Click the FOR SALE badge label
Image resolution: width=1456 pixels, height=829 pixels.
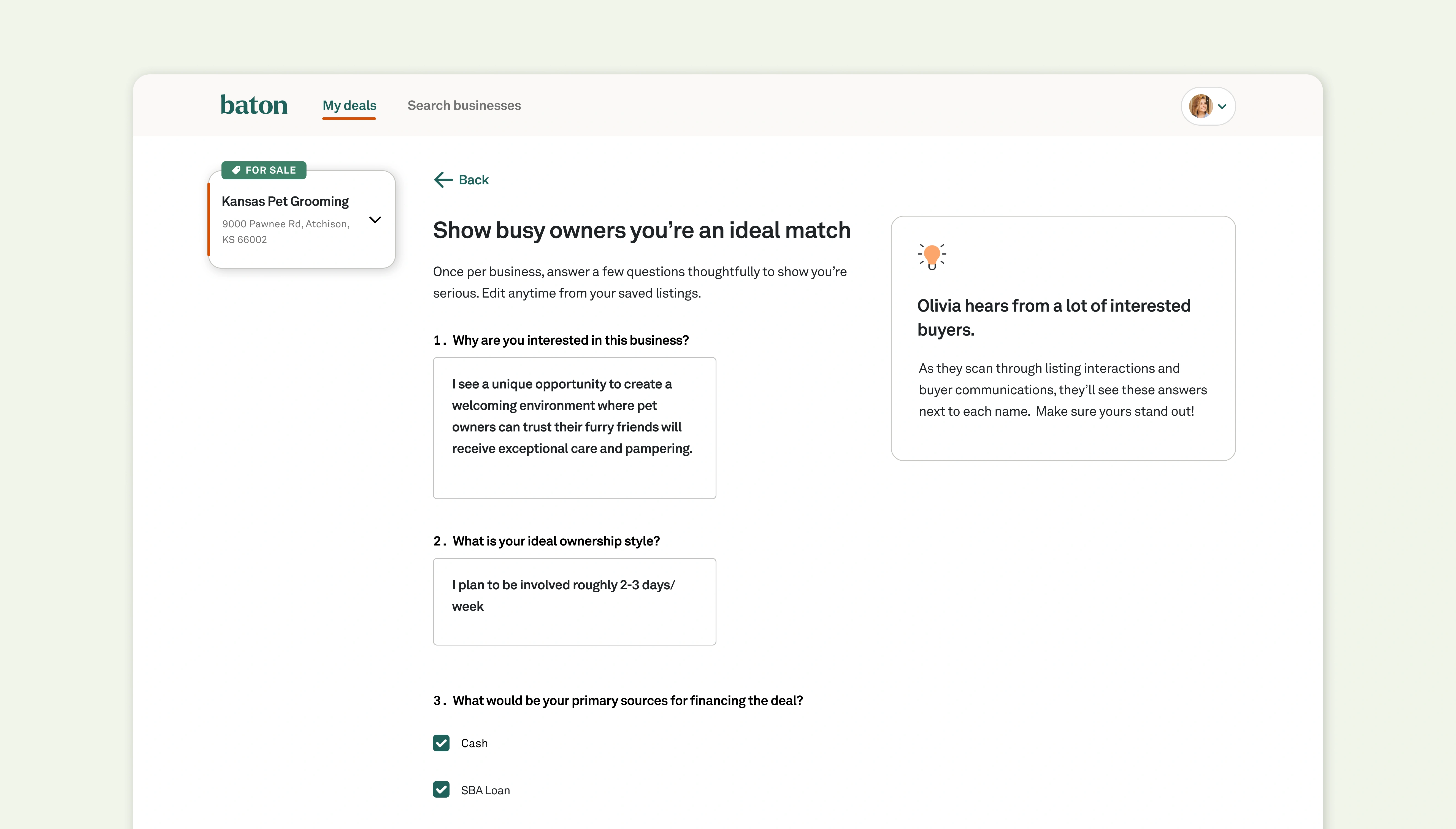(270, 170)
